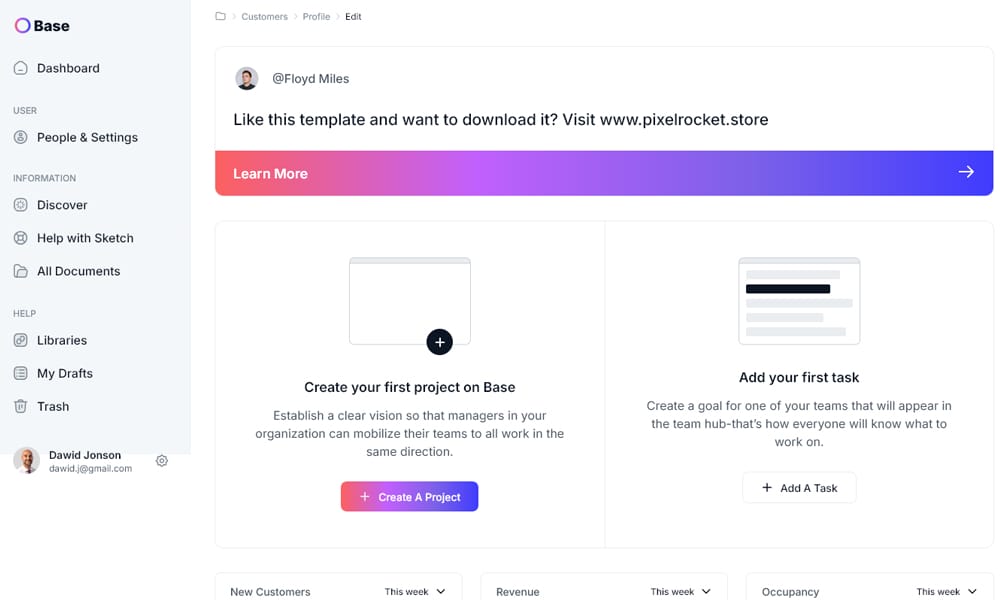This screenshot has height=600, width=1000.
Task: Open the This week dropdown for New Customers
Action: tap(414, 592)
